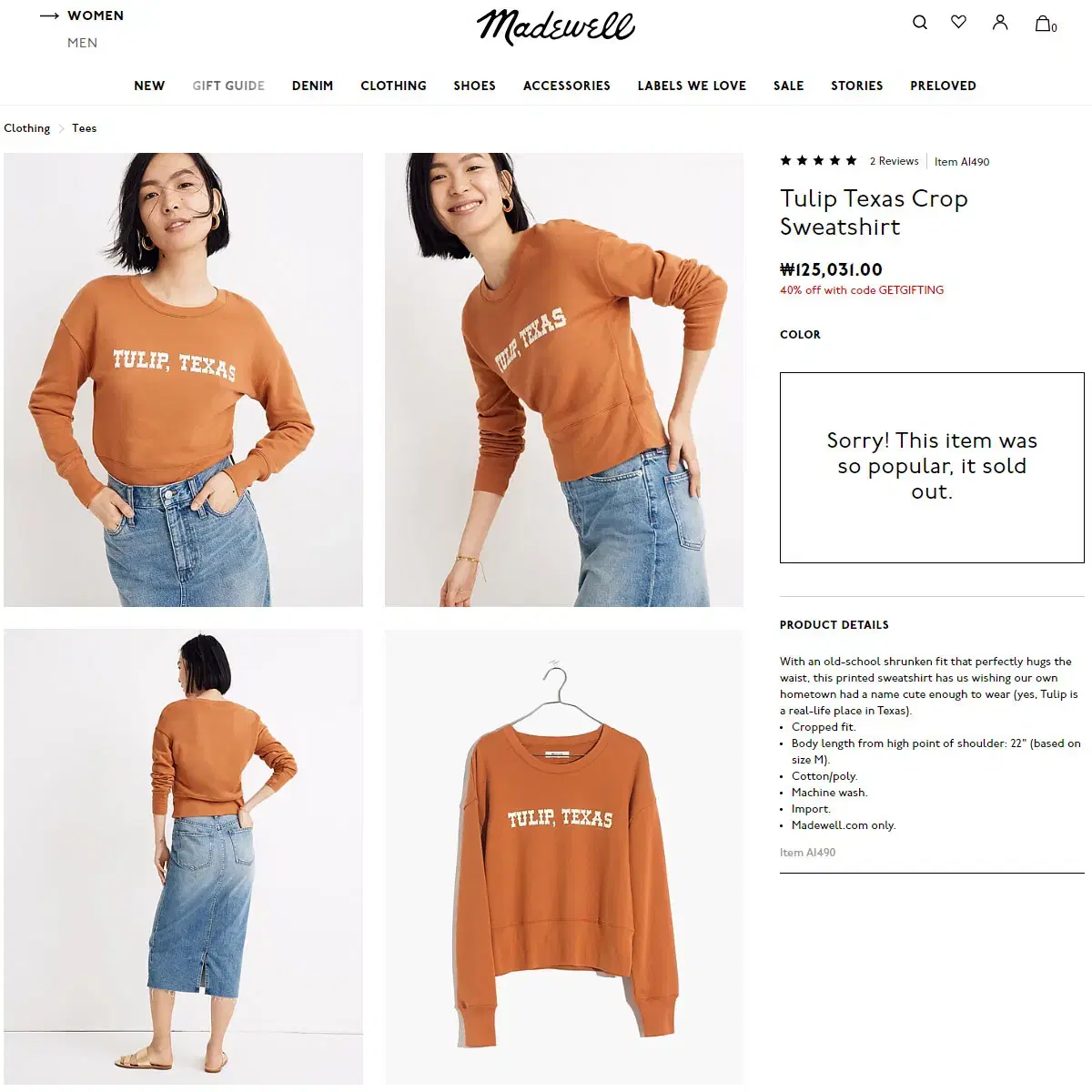
Task: Open the shopping bag icon
Action: [x=1046, y=24]
